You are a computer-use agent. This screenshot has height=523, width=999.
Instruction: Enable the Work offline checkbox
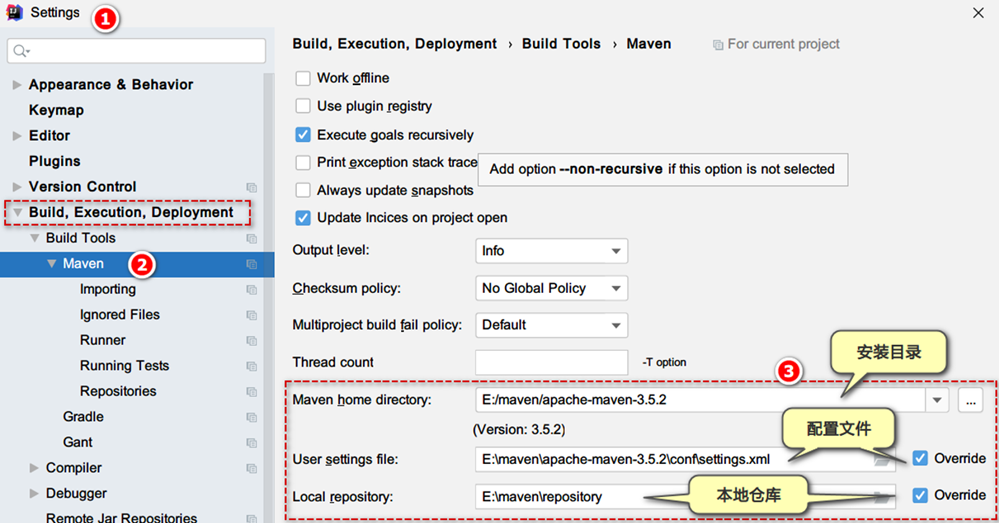click(x=303, y=78)
